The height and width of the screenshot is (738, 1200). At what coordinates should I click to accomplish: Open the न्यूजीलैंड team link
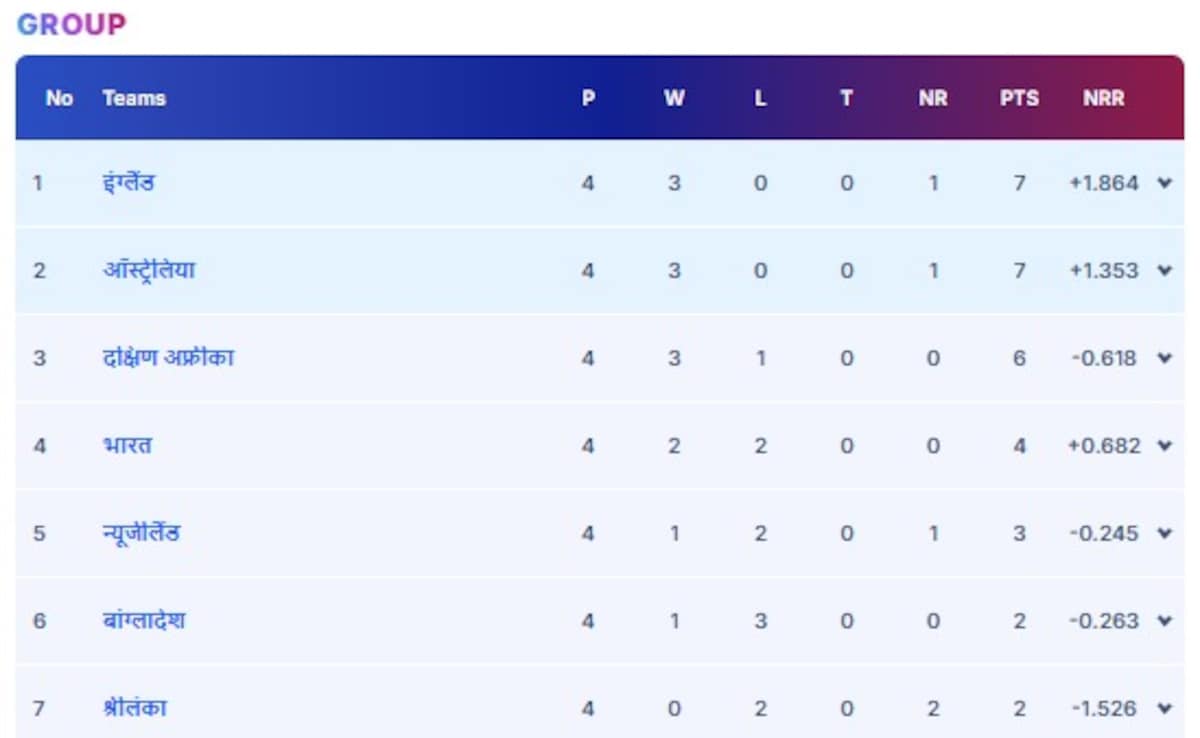click(141, 533)
